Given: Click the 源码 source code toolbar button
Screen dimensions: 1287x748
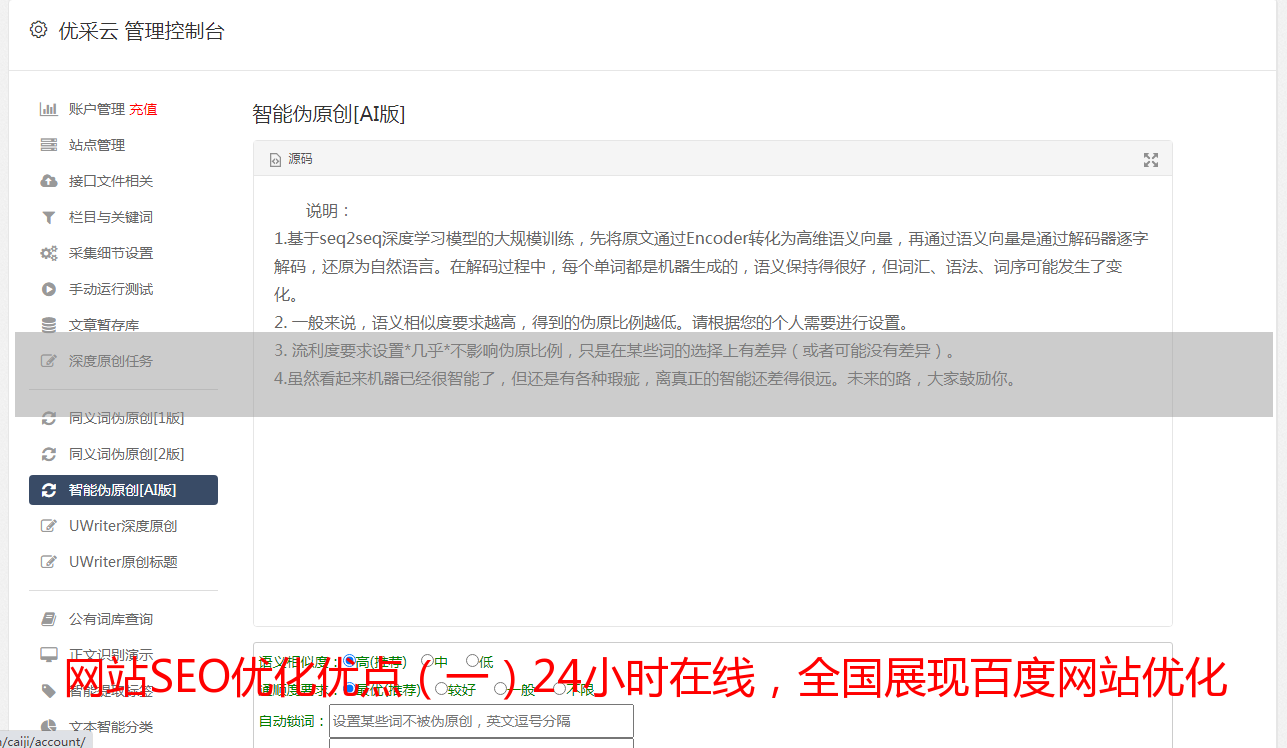Looking at the screenshot, I should [291, 159].
